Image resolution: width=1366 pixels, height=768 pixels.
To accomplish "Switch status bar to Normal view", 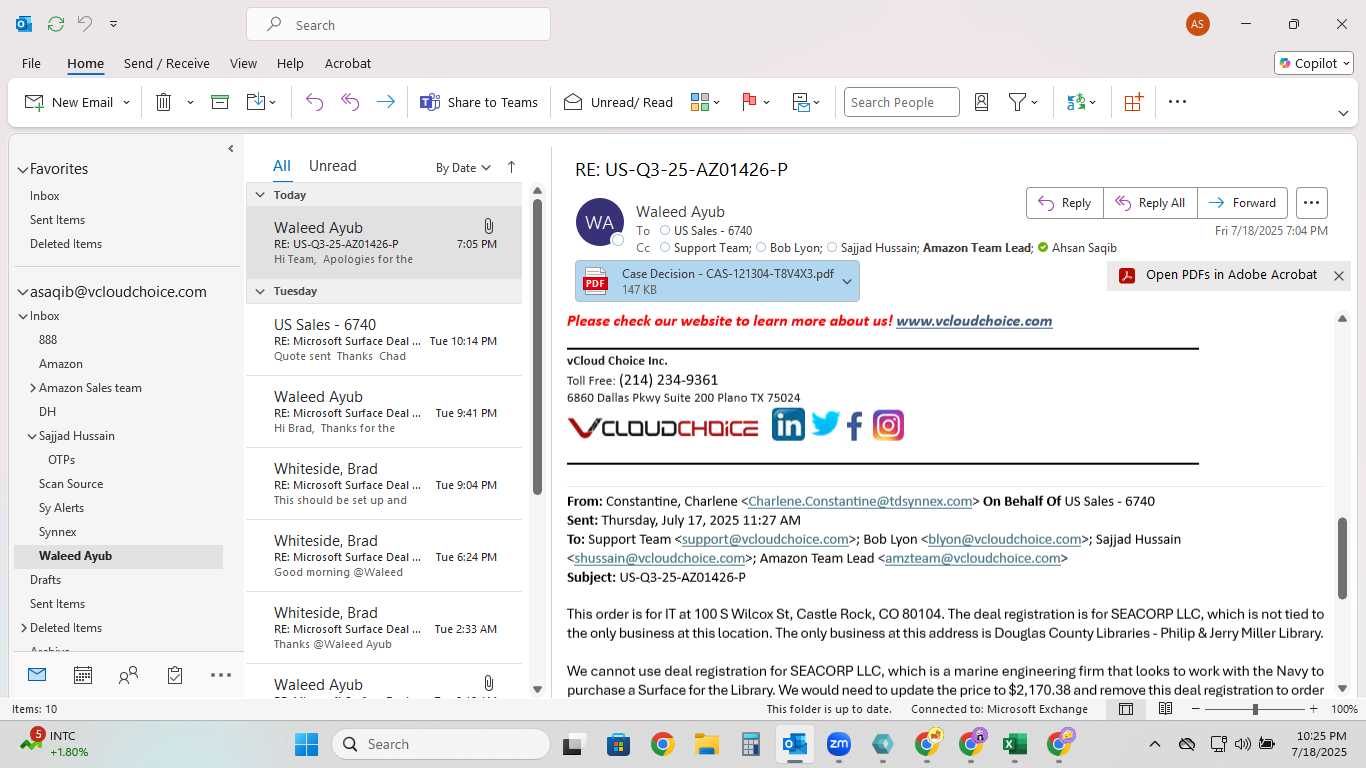I will 1126,709.
